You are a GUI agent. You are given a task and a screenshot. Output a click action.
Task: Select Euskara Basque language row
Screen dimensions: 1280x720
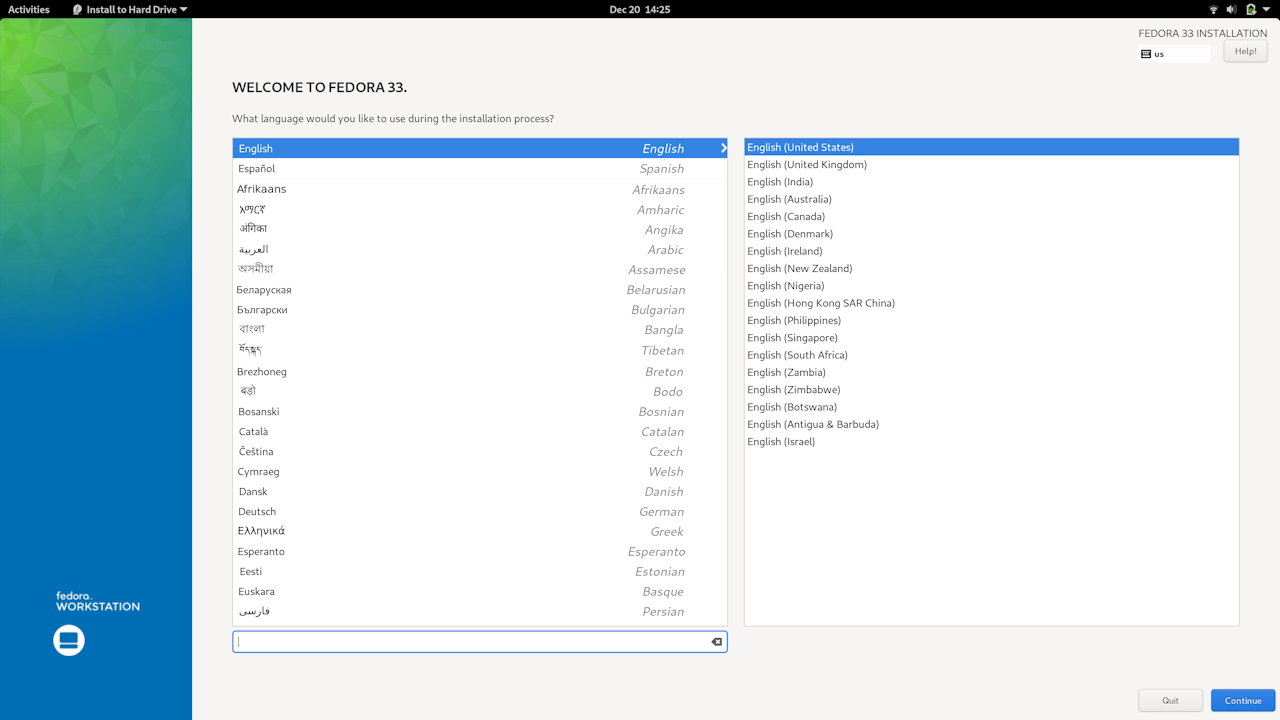(480, 591)
